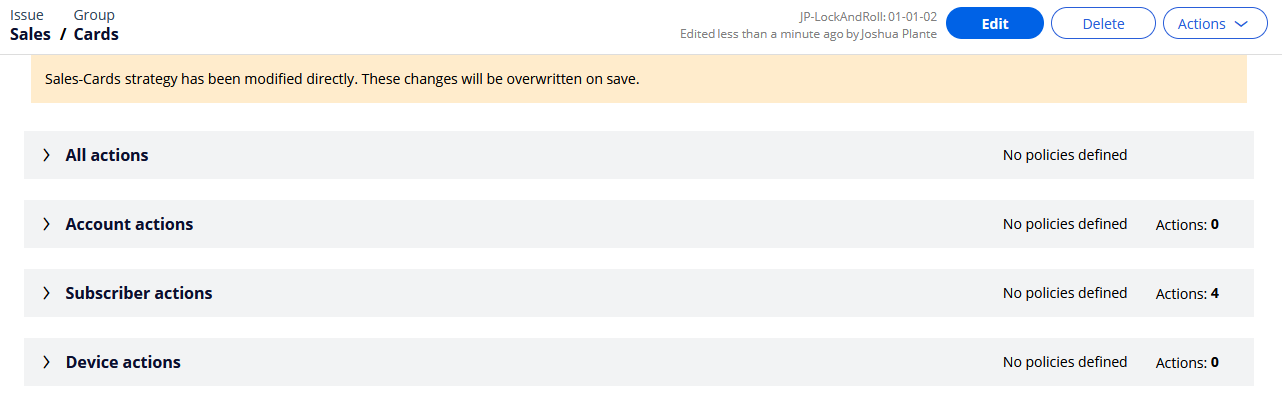This screenshot has width=1282, height=414.
Task: Select the 'Subscriber actions' section title
Action: (x=139, y=293)
